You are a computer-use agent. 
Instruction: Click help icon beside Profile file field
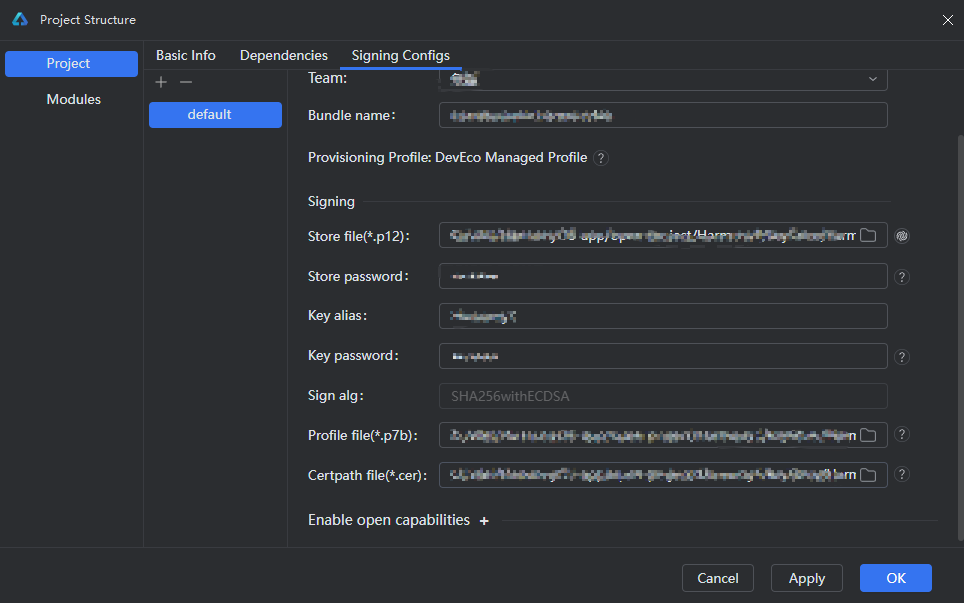tap(902, 435)
